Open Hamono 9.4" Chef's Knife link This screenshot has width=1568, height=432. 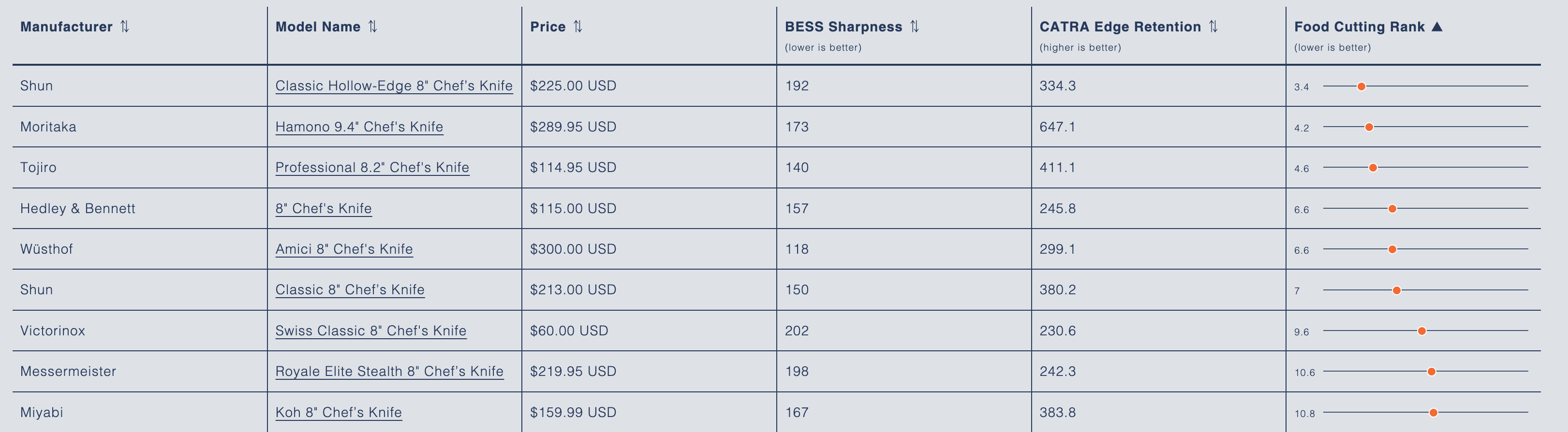(359, 127)
